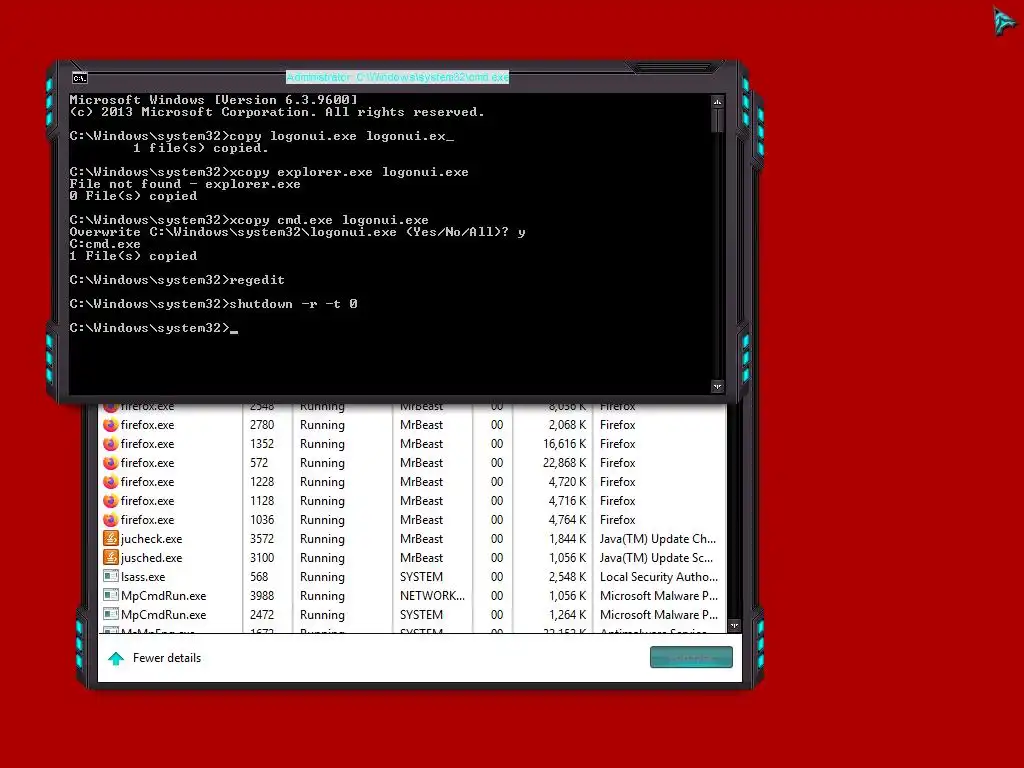This screenshot has width=1024, height=768.
Task: Select the jusched.exe process name
Action: coord(152,558)
